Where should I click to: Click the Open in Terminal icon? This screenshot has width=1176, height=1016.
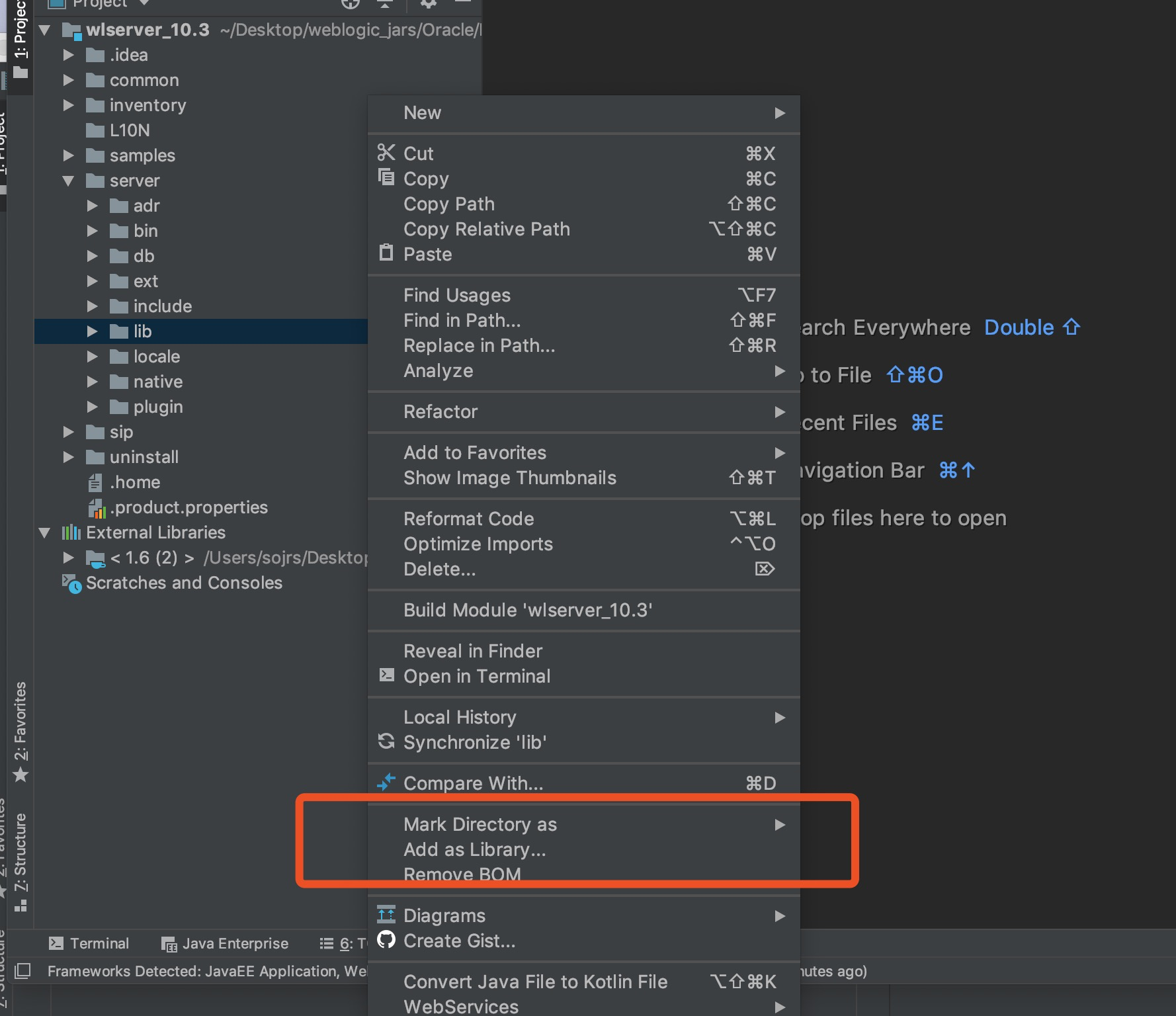tap(386, 675)
